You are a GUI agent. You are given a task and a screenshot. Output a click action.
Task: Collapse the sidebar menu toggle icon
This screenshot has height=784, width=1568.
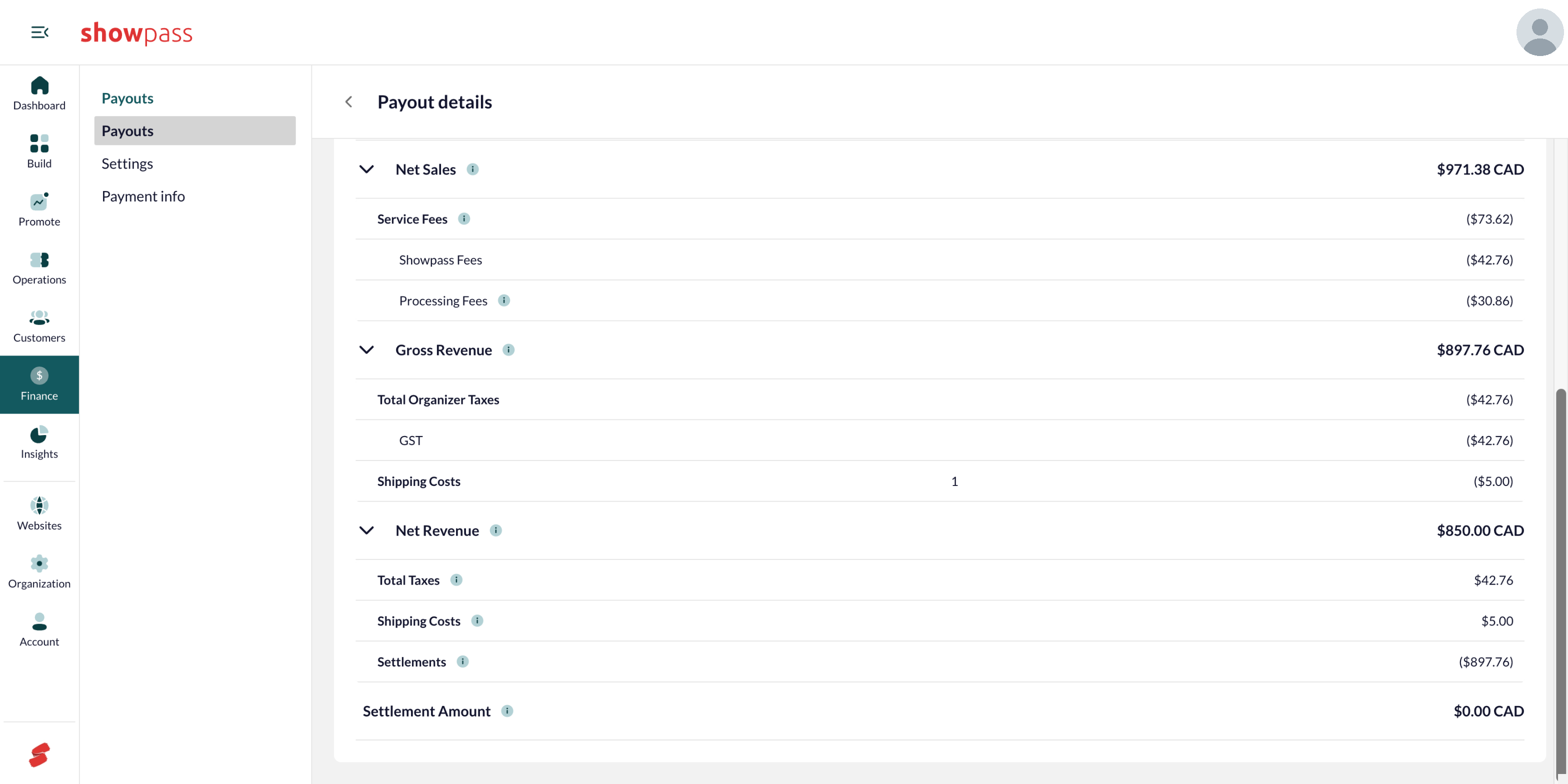[39, 32]
